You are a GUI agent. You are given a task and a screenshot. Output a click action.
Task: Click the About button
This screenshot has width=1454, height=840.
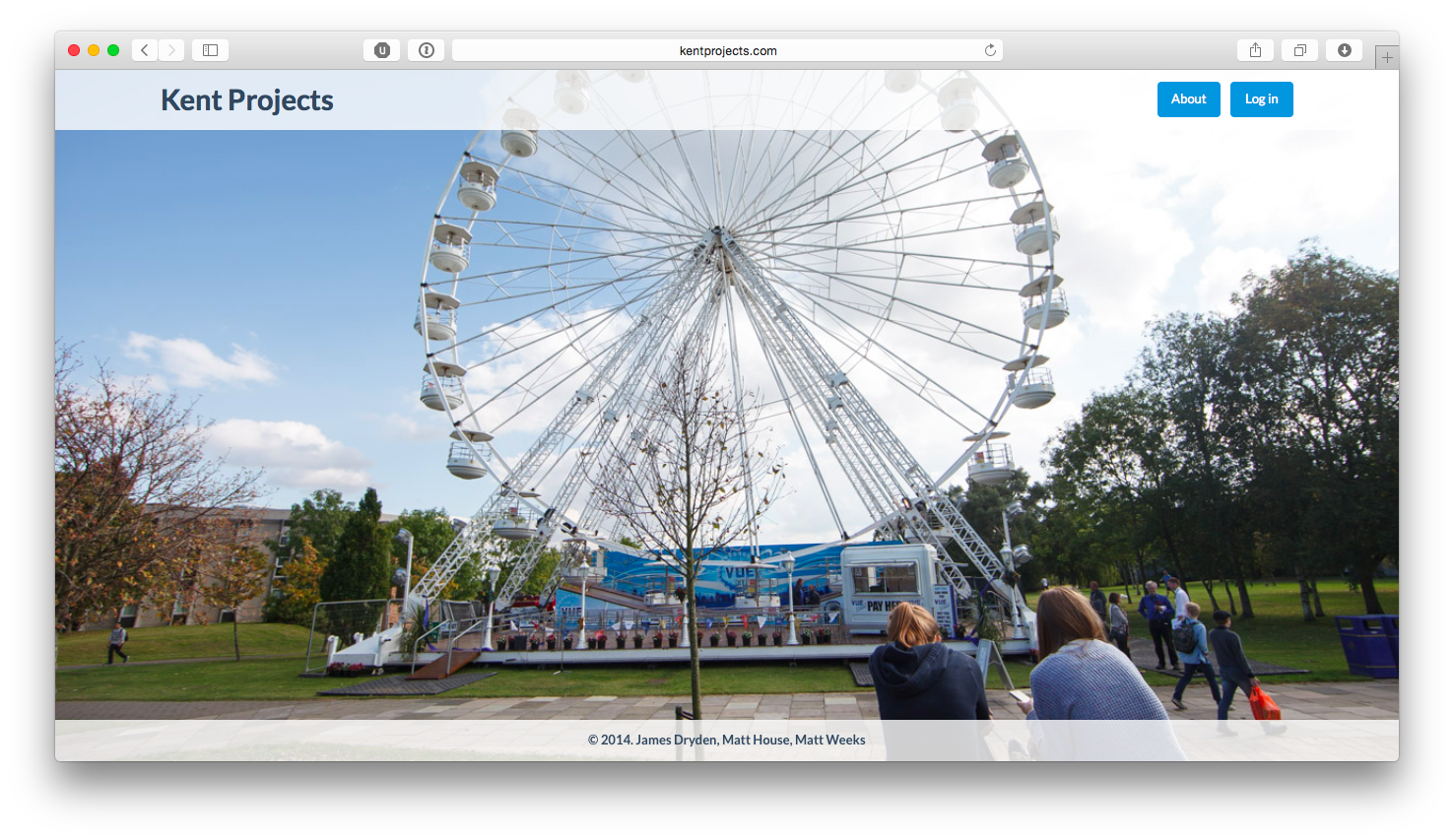[x=1188, y=98]
